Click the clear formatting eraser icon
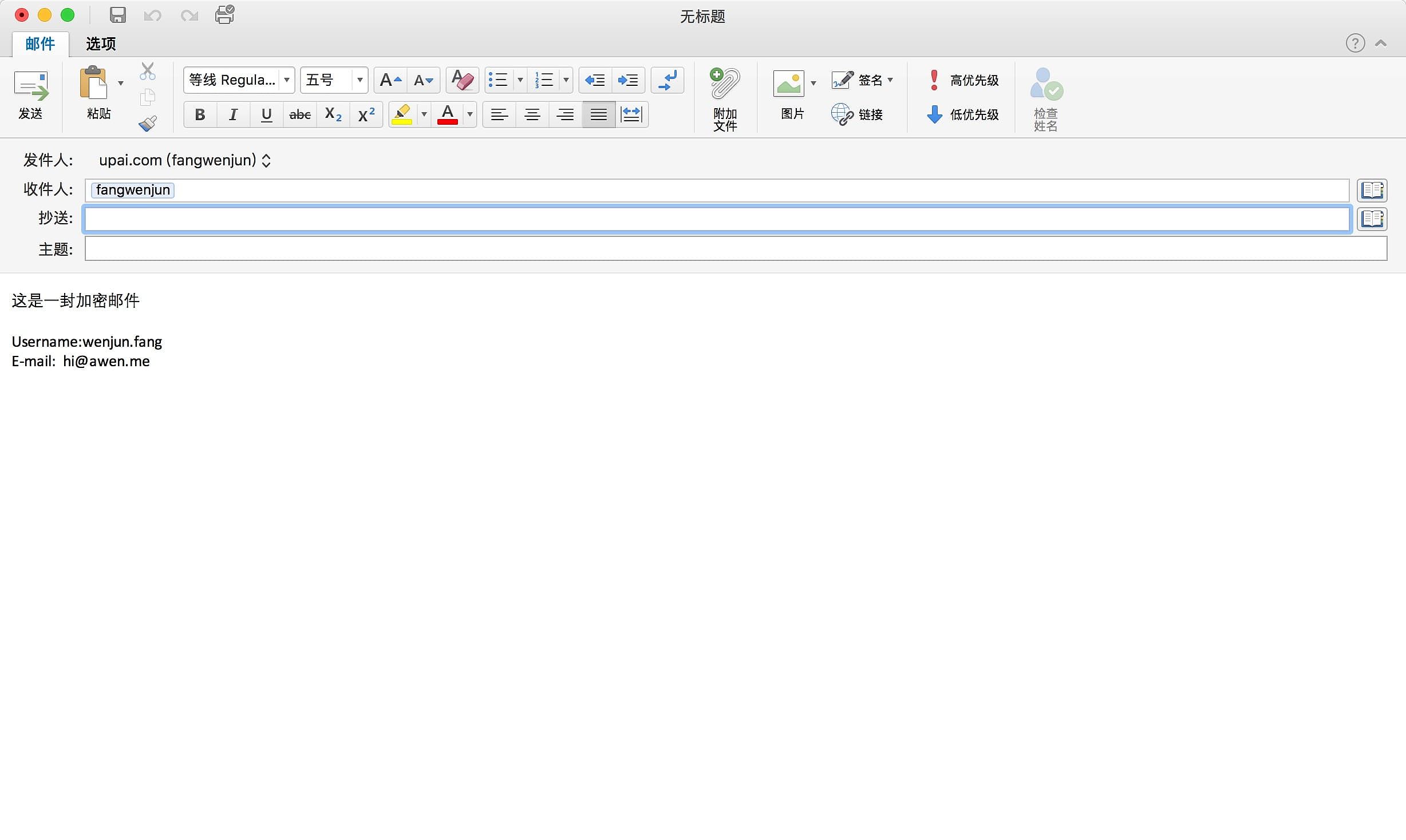Viewport: 1406px width, 840px height. click(x=462, y=80)
